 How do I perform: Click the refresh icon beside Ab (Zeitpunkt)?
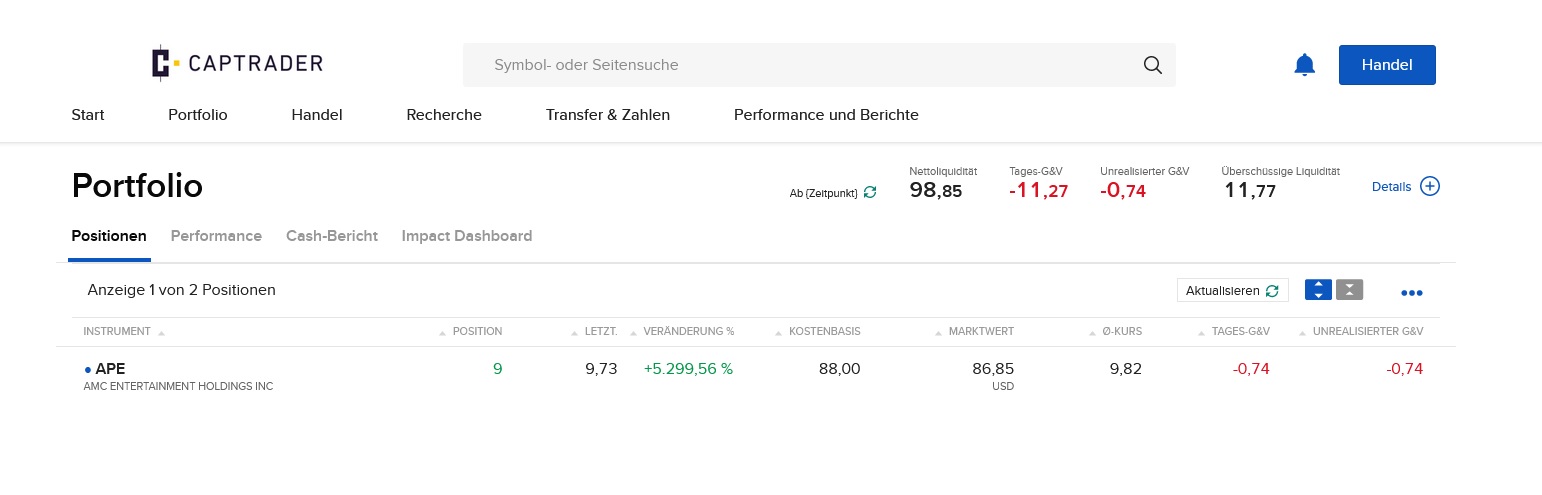click(x=870, y=192)
